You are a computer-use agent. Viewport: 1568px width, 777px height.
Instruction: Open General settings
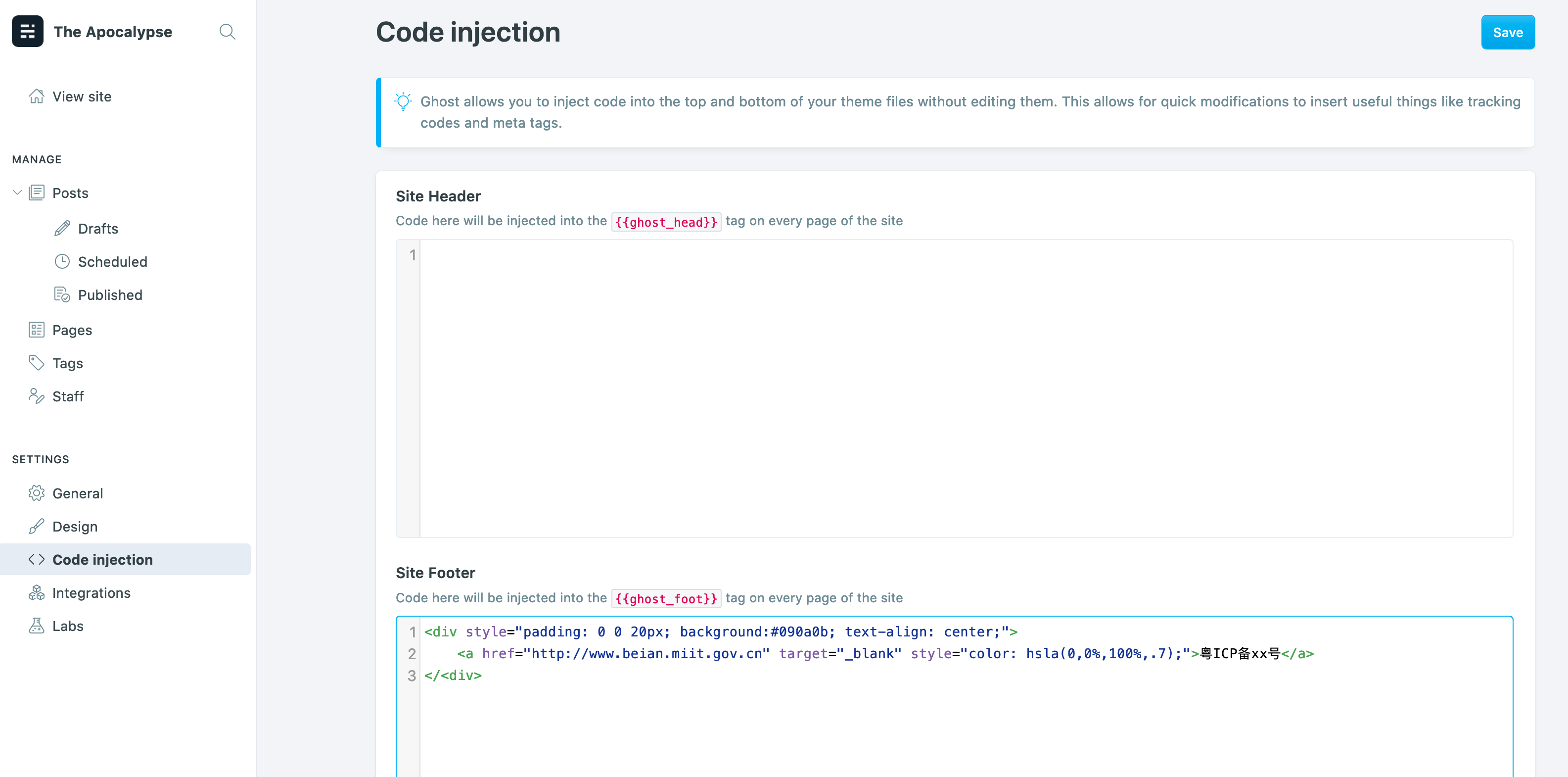[x=77, y=493]
